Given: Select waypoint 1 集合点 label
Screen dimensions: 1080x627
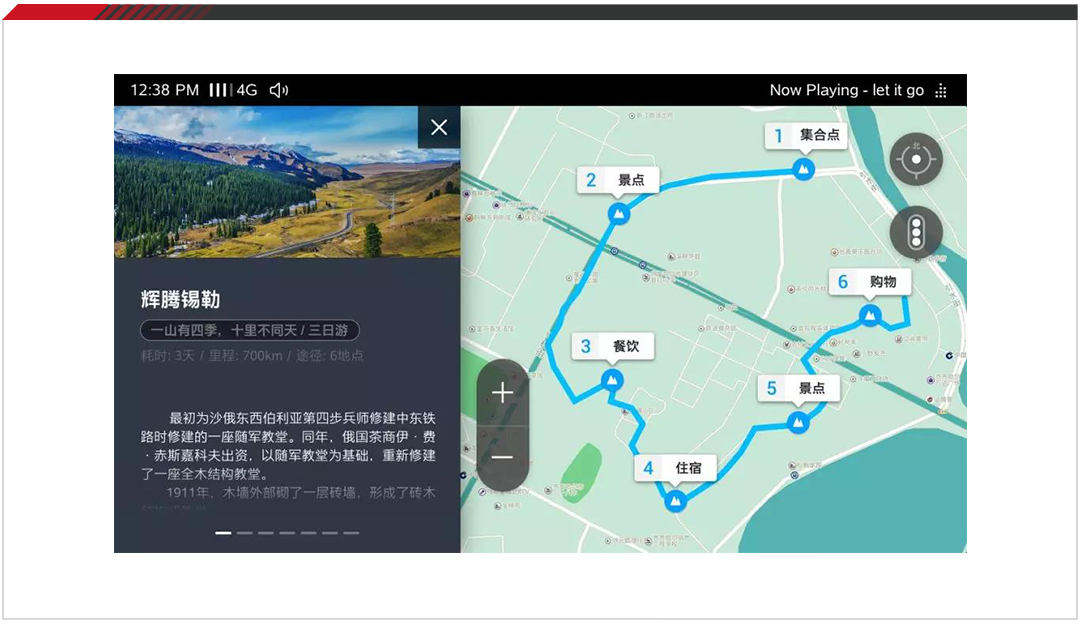Looking at the screenshot, I should click(806, 135).
